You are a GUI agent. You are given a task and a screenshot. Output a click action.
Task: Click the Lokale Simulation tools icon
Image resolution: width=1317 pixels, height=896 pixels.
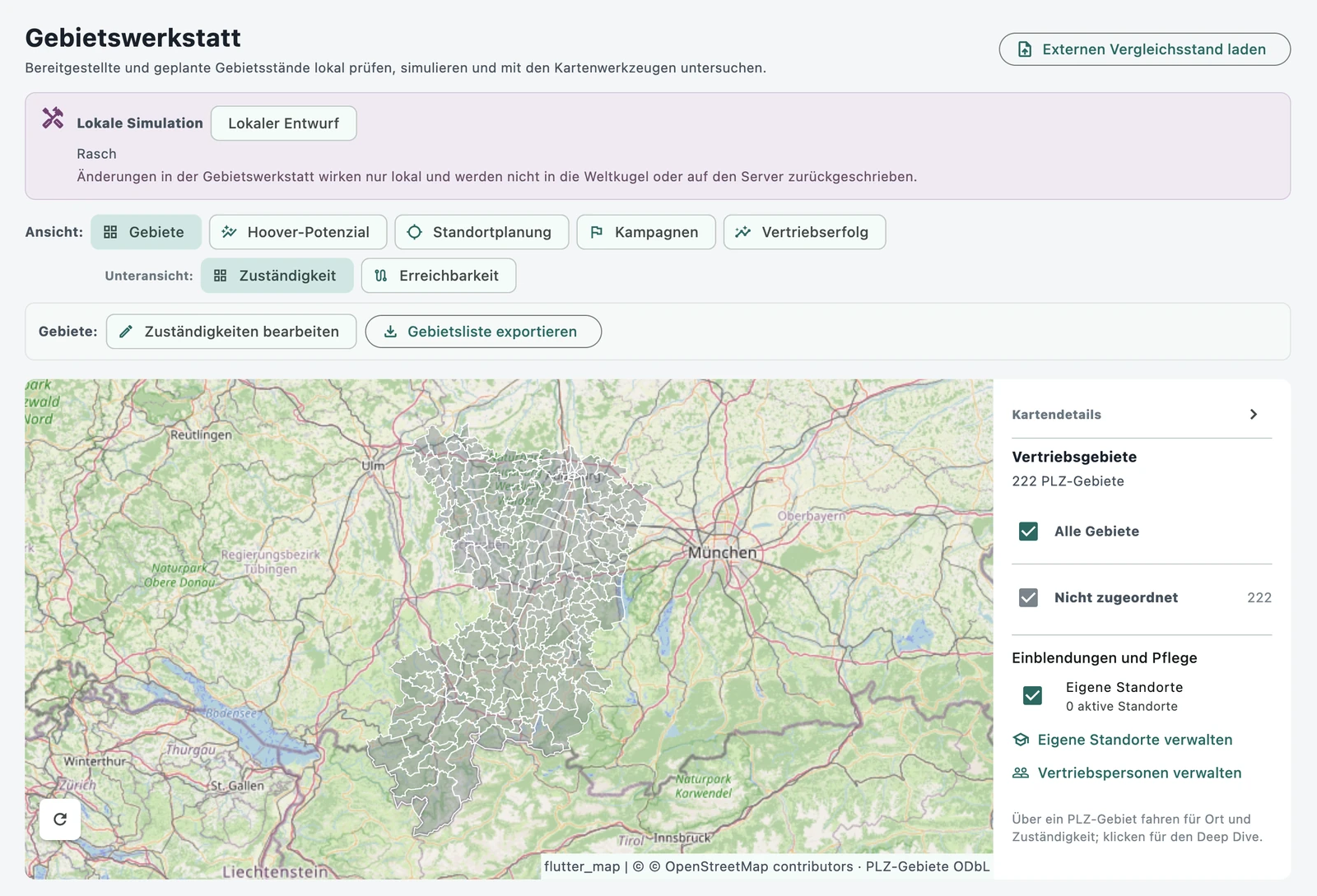click(x=53, y=118)
